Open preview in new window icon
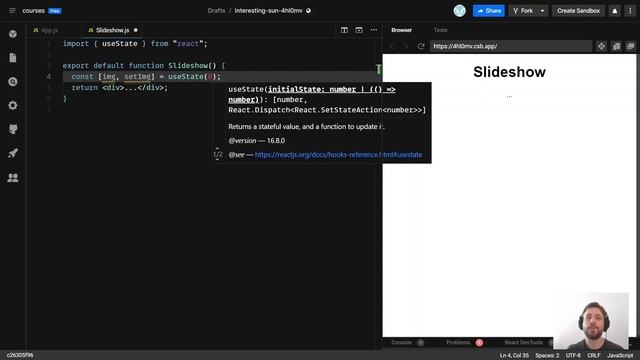640x360 pixels. 631,46
